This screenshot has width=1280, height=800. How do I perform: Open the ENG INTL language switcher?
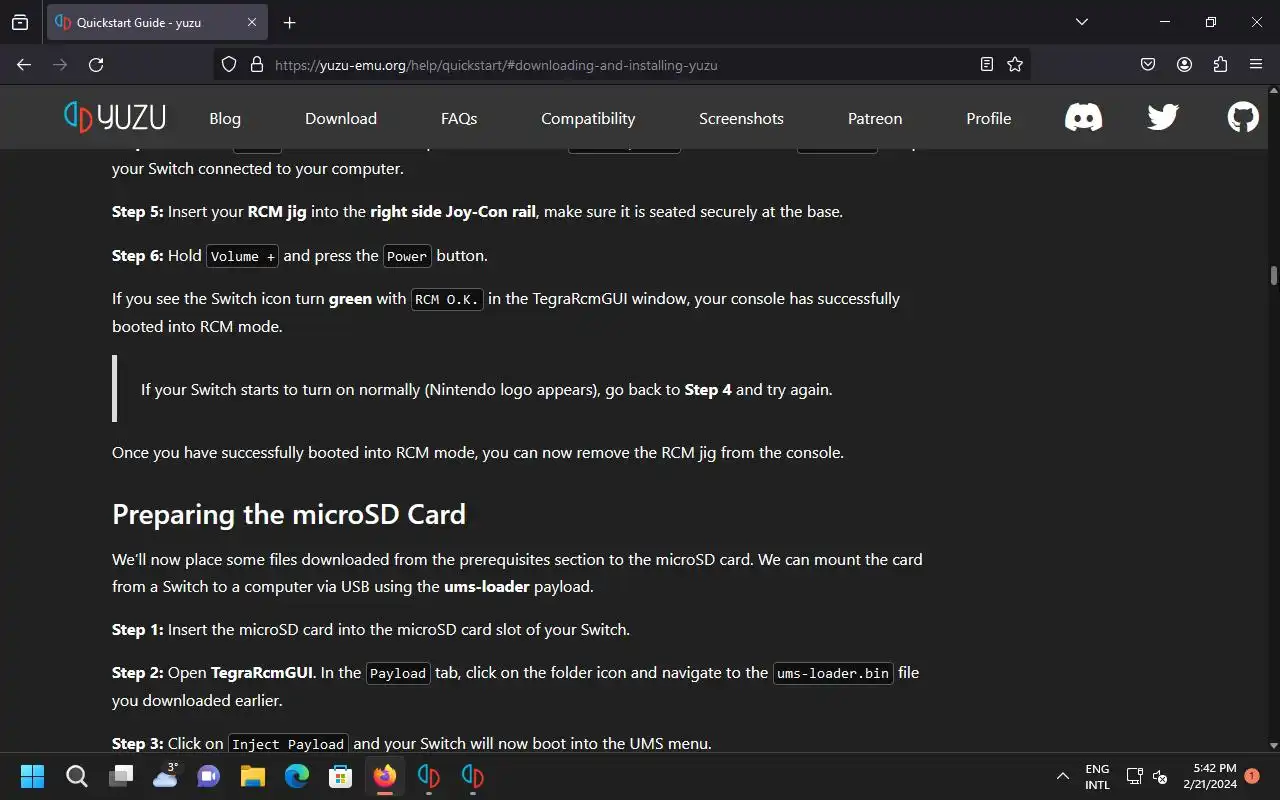[1097, 776]
